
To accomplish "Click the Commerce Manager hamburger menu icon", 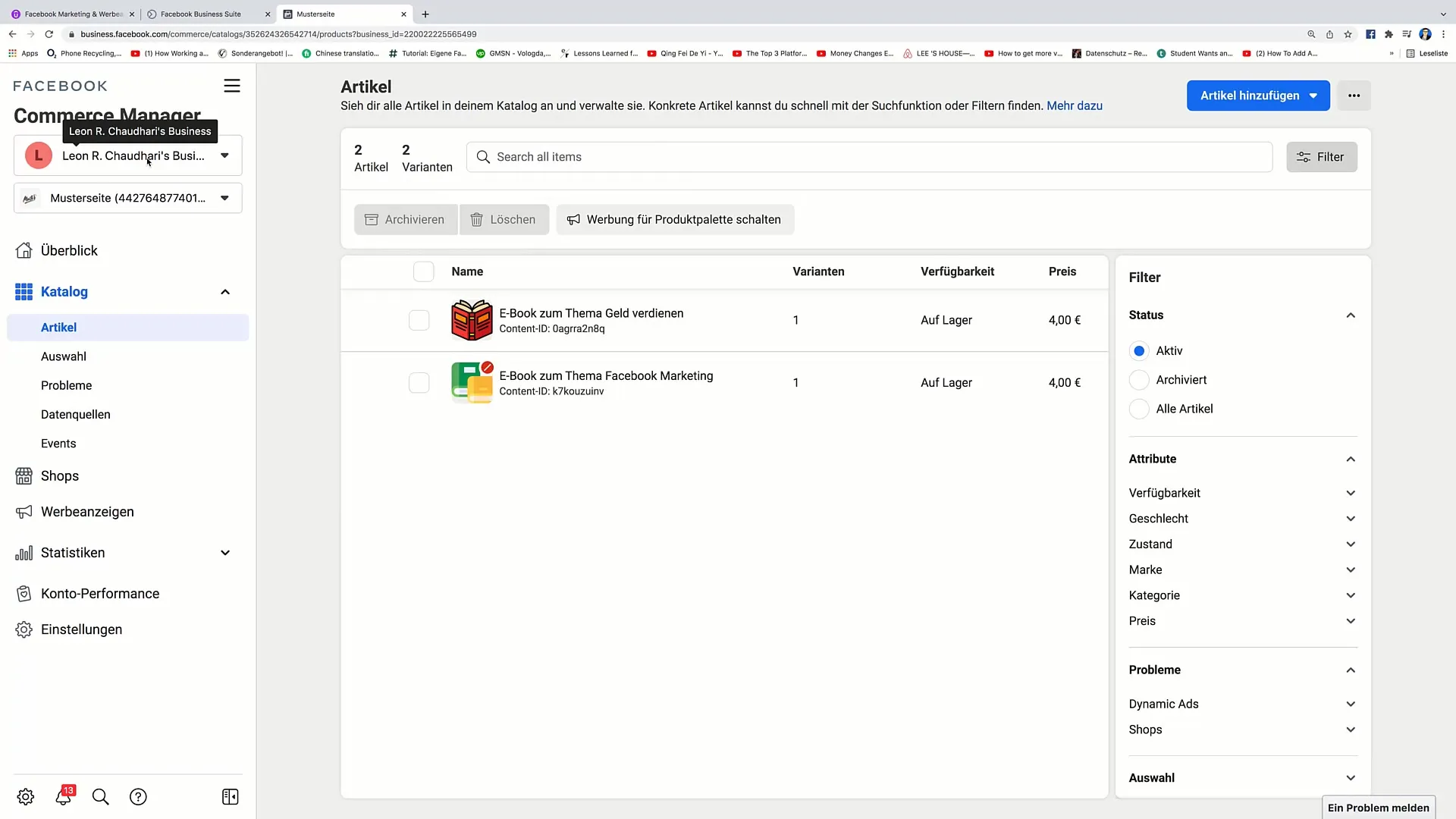I will click(x=232, y=85).
